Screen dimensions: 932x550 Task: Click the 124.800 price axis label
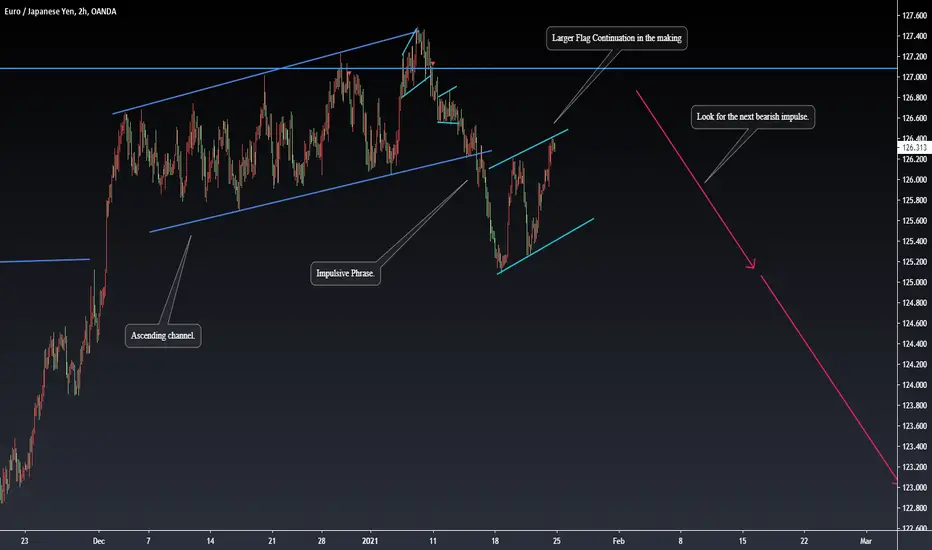coord(914,303)
